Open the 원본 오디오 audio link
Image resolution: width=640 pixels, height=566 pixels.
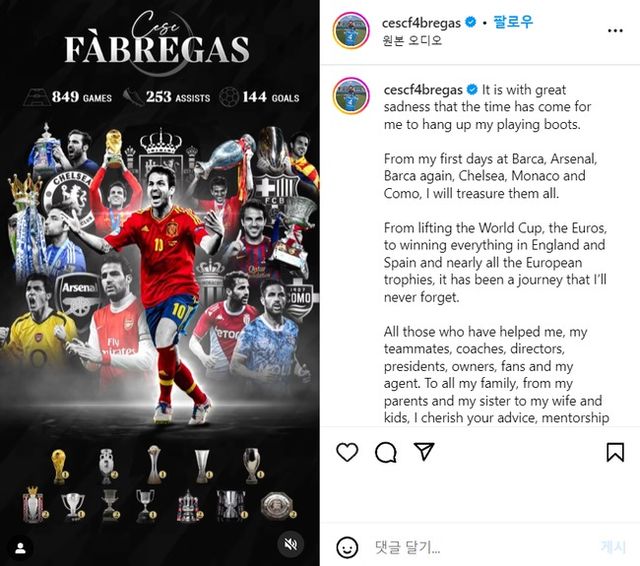coord(412,40)
